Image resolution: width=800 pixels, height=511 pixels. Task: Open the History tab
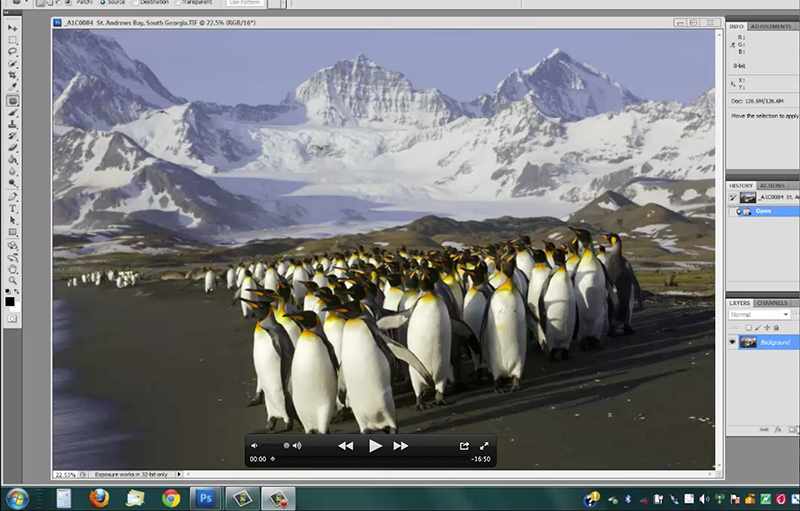coord(741,185)
